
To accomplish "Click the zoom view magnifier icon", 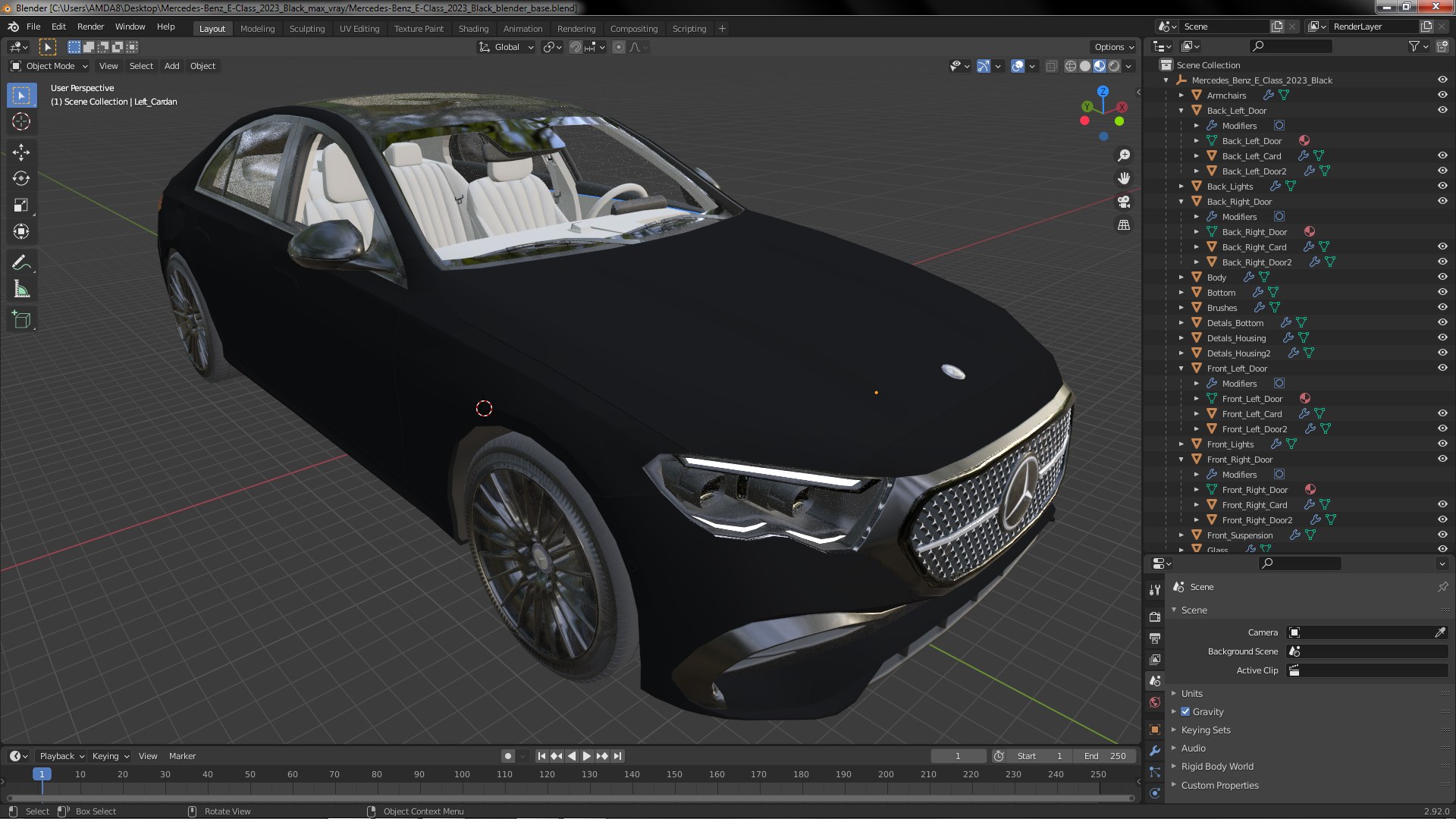I will tap(1124, 155).
